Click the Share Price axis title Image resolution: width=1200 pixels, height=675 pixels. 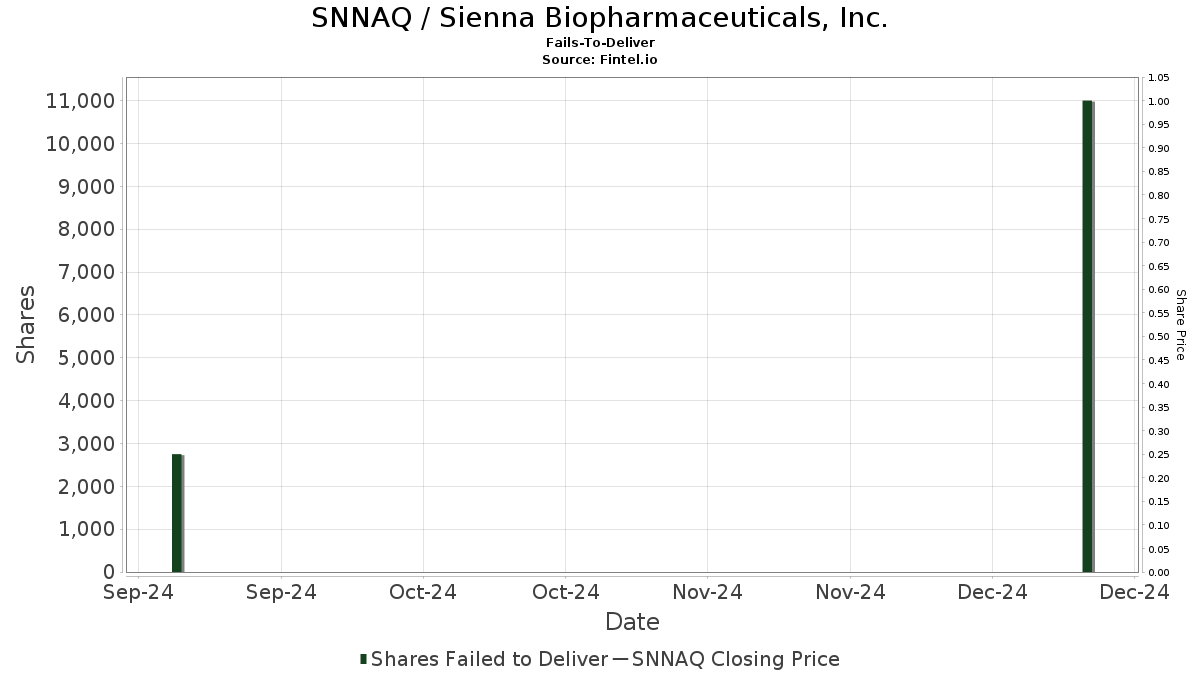[1180, 325]
